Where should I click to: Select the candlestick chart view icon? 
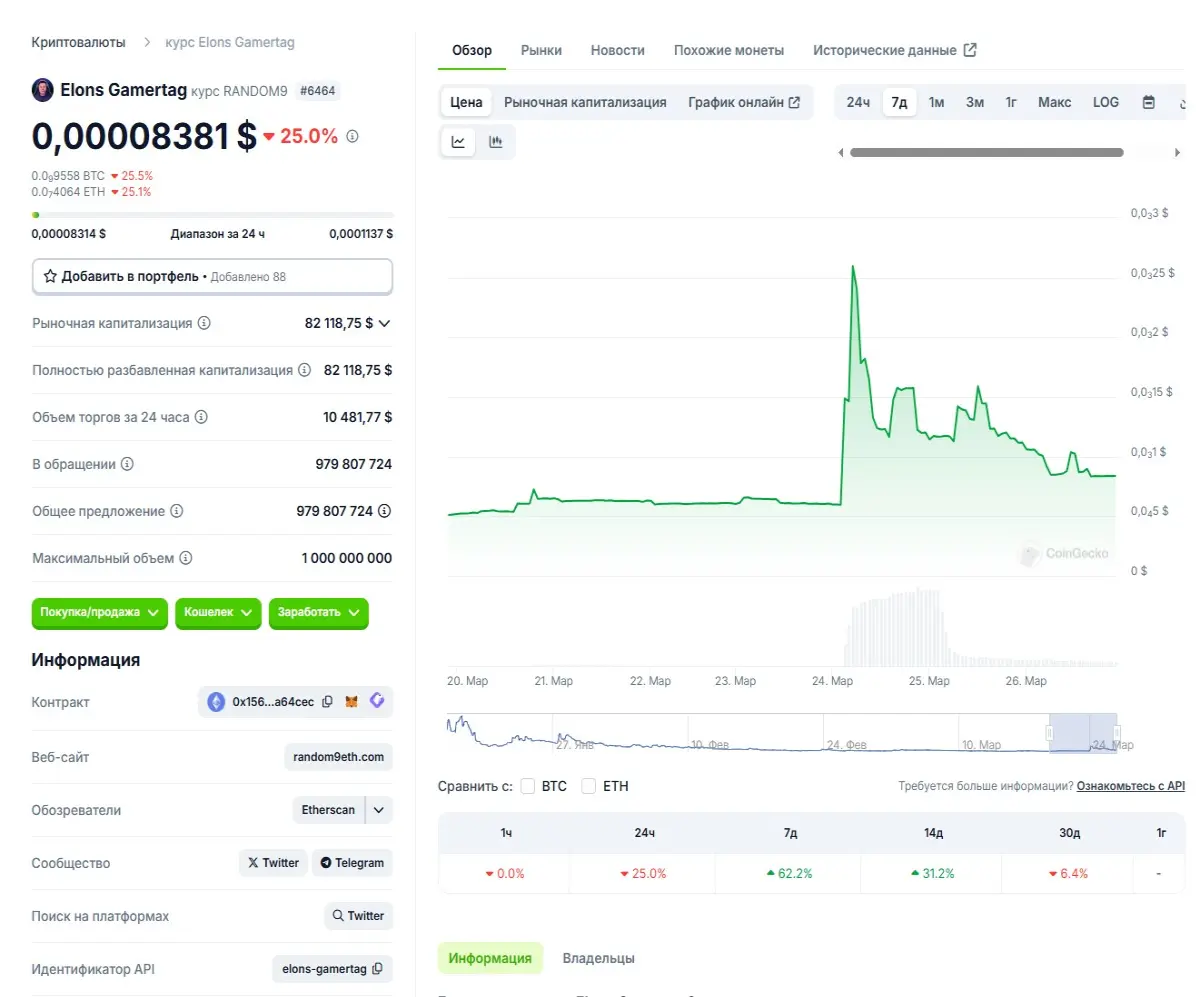495,142
